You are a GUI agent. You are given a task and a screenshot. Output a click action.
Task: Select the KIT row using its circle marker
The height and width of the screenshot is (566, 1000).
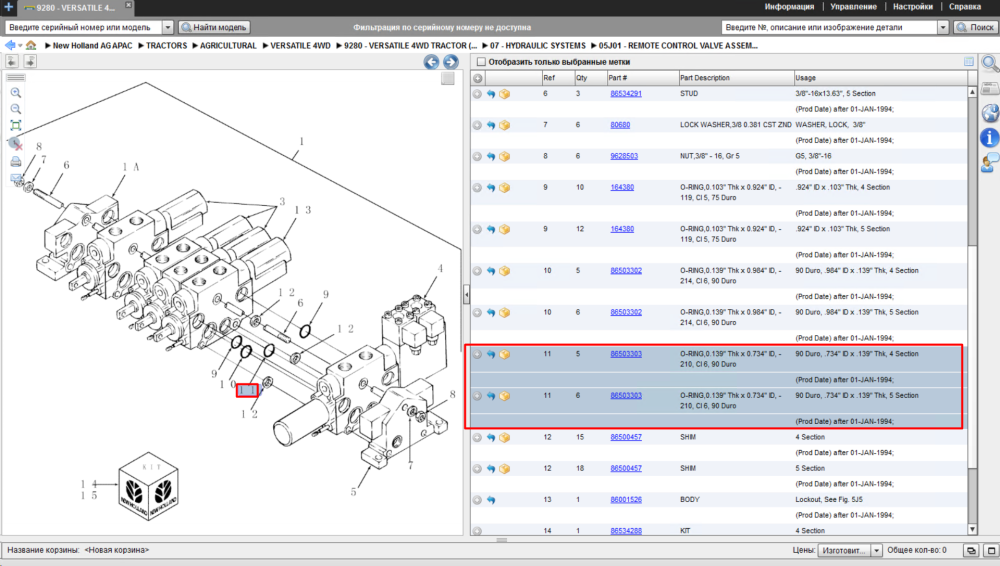[x=477, y=531]
